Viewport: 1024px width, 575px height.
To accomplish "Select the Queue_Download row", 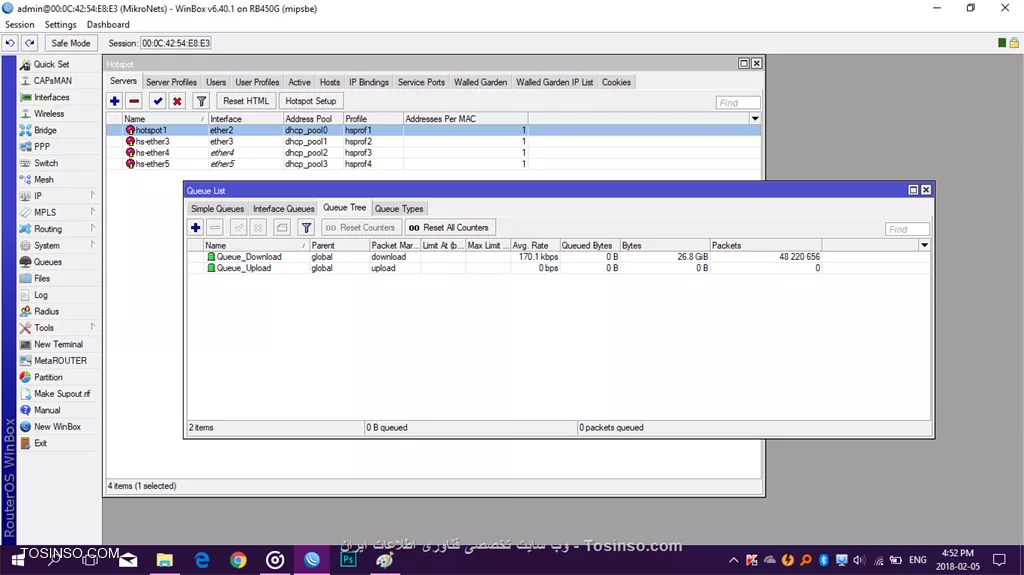I will coord(558,257).
